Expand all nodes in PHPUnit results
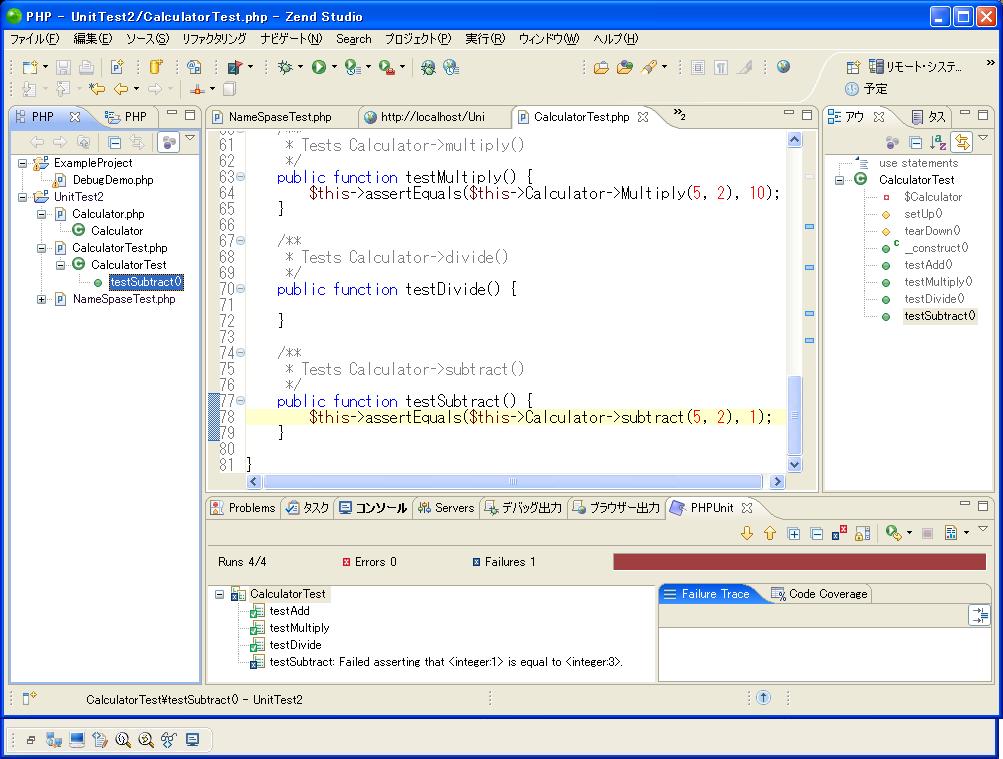Viewport: 1003px width, 759px height. pyautogui.click(x=793, y=534)
